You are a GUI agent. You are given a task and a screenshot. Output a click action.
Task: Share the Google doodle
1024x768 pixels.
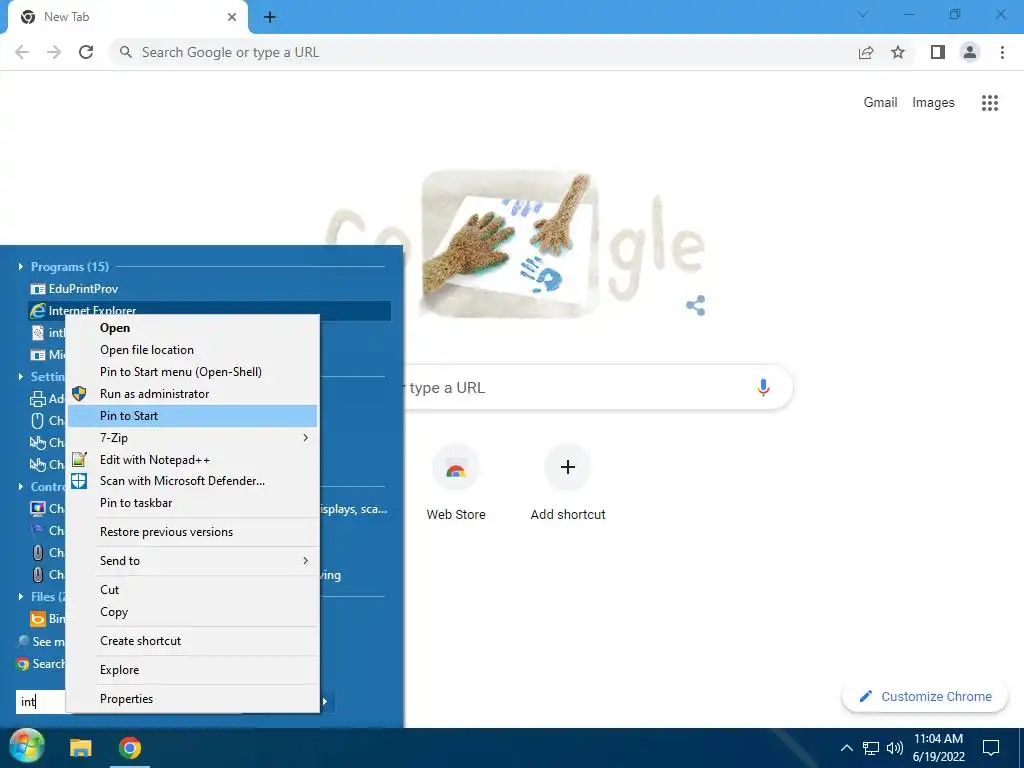(x=696, y=305)
